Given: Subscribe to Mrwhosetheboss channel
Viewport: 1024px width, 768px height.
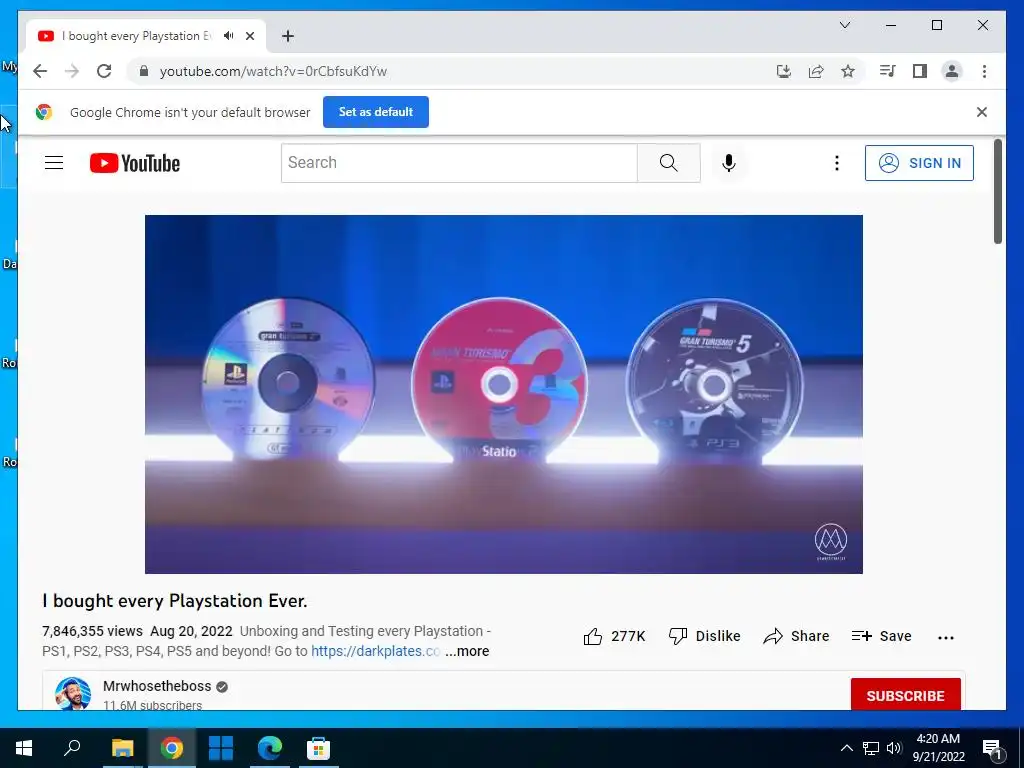Looking at the screenshot, I should click(x=905, y=695).
